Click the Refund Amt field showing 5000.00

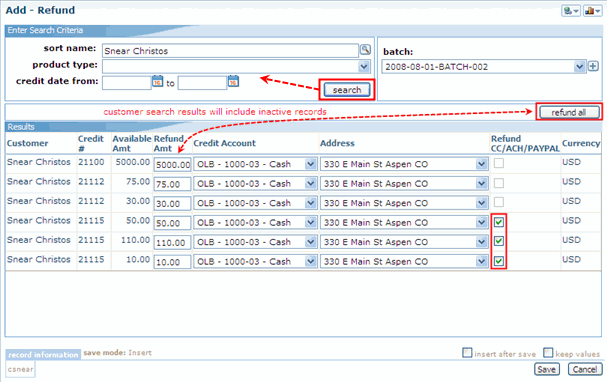[172, 164]
